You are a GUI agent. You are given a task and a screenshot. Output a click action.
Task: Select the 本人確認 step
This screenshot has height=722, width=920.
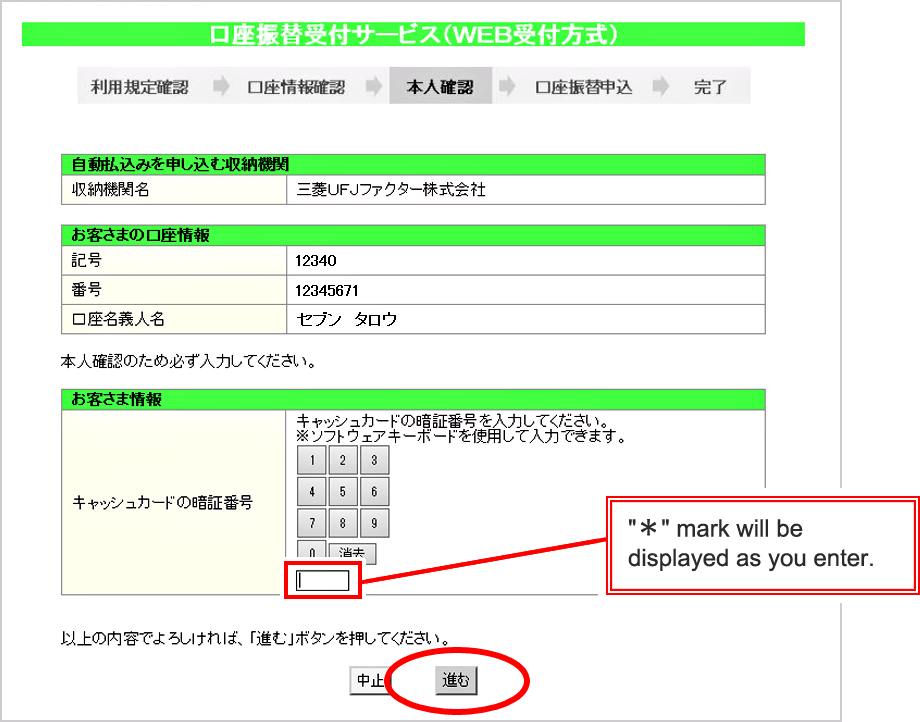[x=440, y=87]
